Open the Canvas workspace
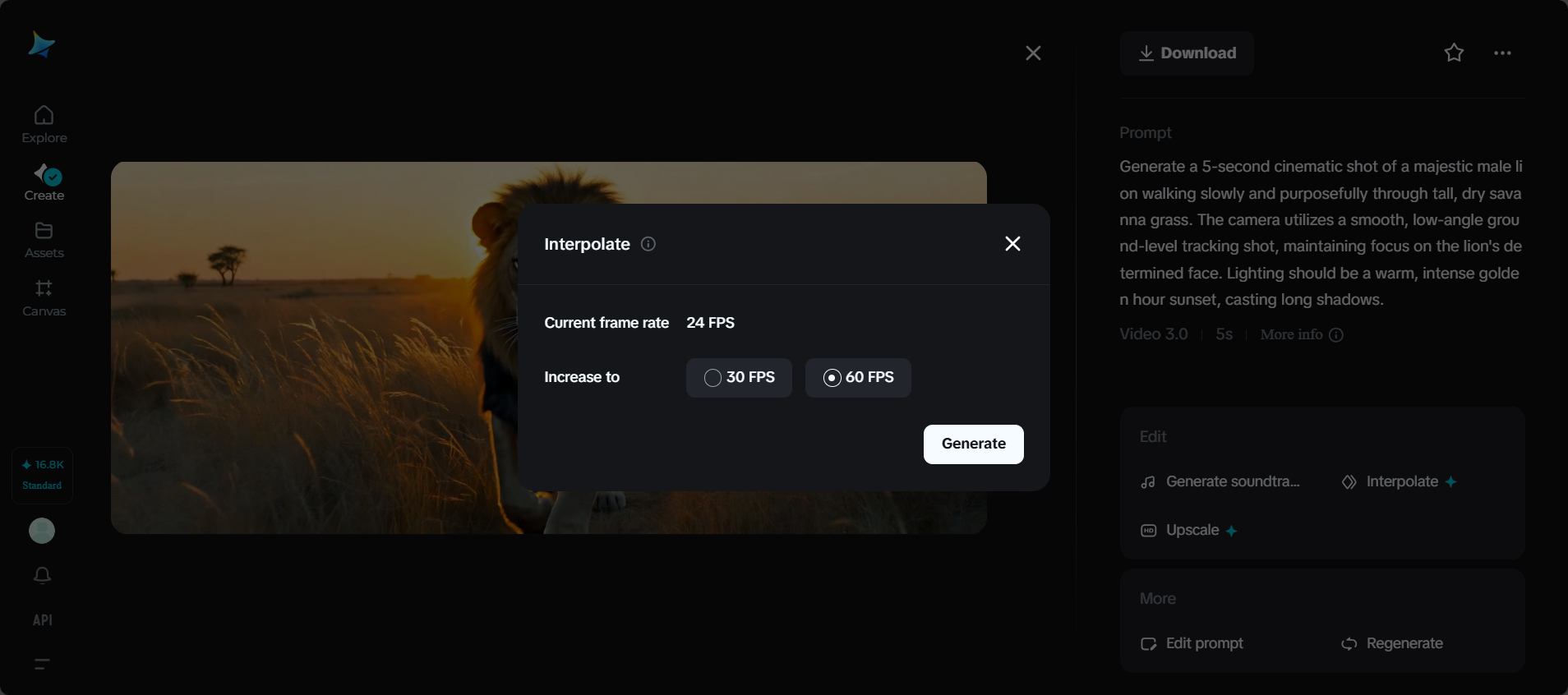 point(44,297)
